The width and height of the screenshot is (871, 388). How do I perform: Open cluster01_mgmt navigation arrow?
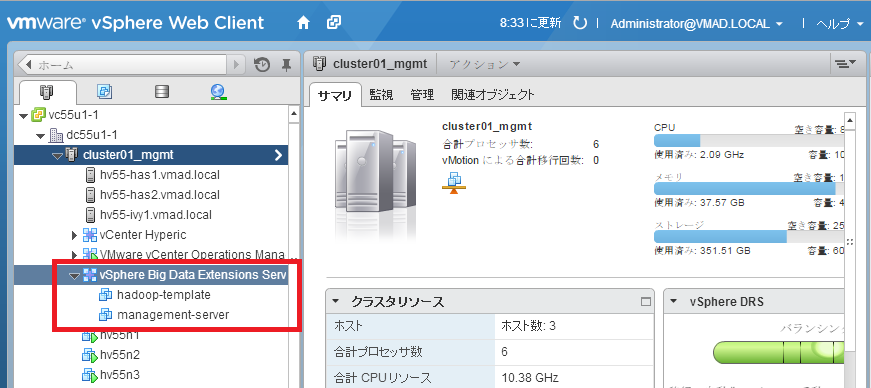pyautogui.click(x=279, y=156)
